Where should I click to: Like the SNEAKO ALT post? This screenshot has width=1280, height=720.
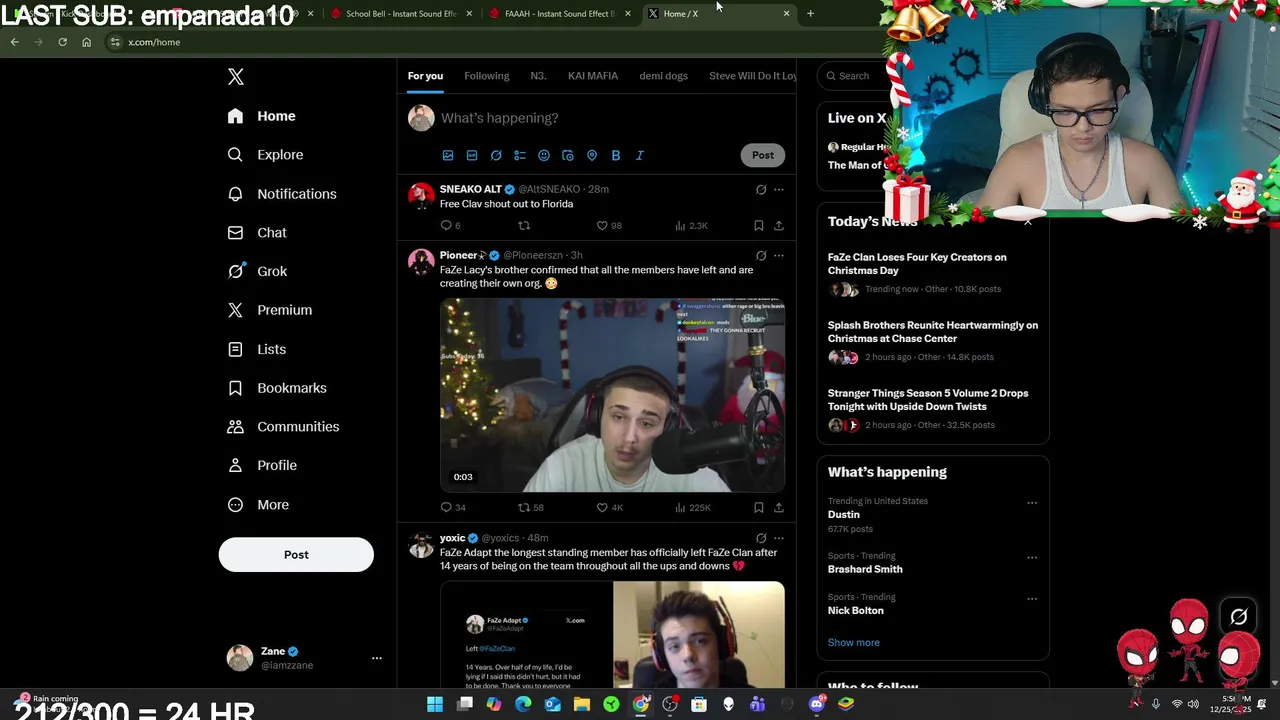[608, 226]
